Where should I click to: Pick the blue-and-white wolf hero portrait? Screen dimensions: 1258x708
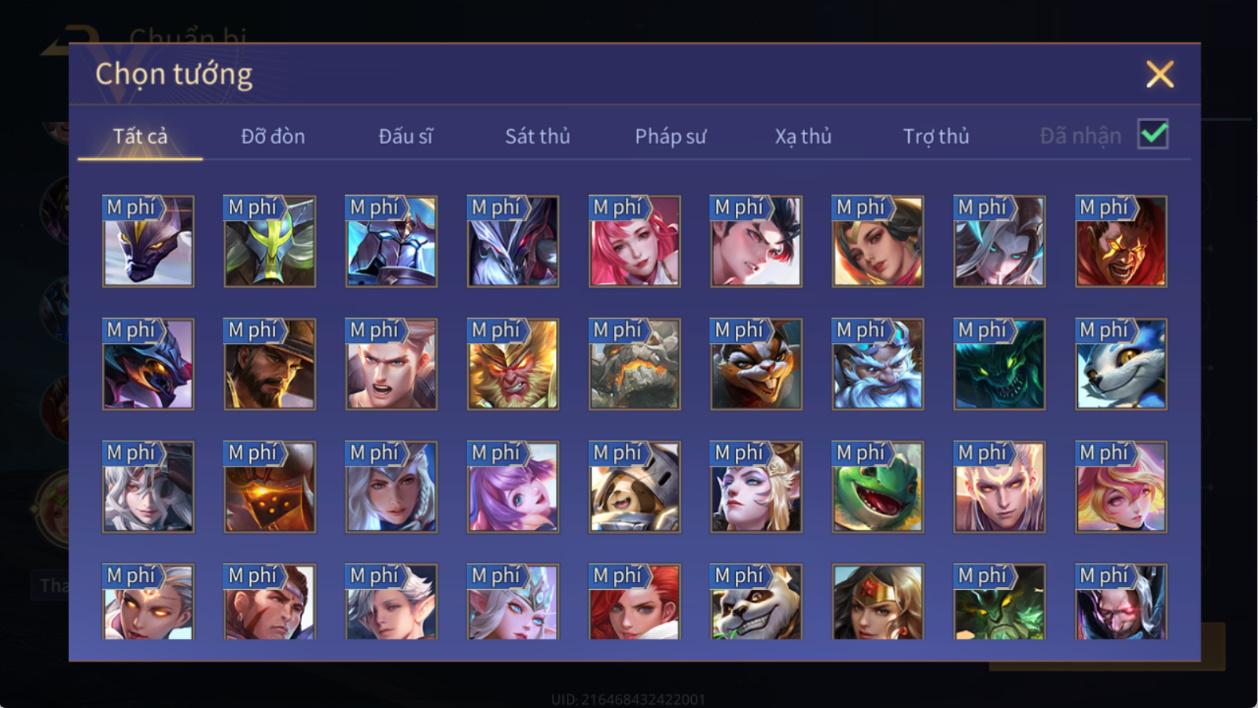coord(1121,364)
